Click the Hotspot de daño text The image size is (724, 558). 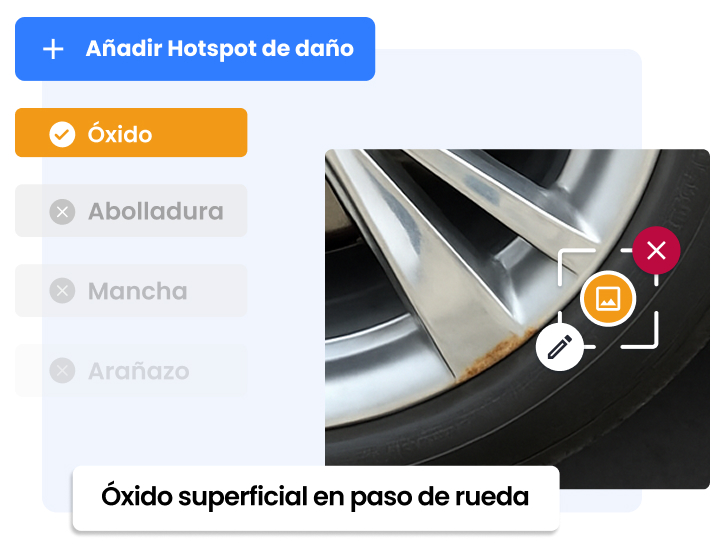point(260,49)
